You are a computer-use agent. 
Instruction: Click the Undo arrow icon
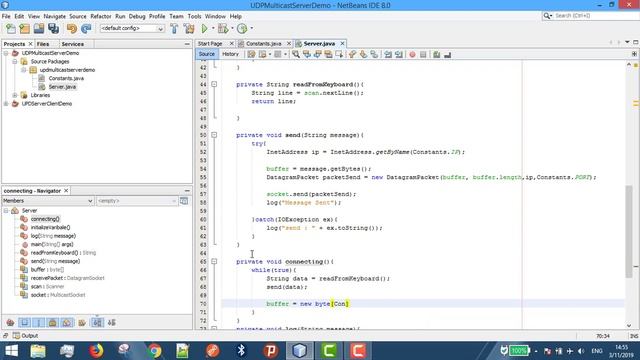pos(72,28)
